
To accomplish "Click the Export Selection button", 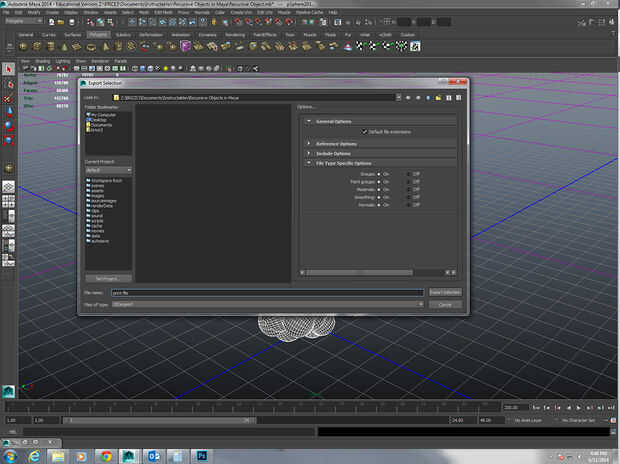I will pos(444,292).
